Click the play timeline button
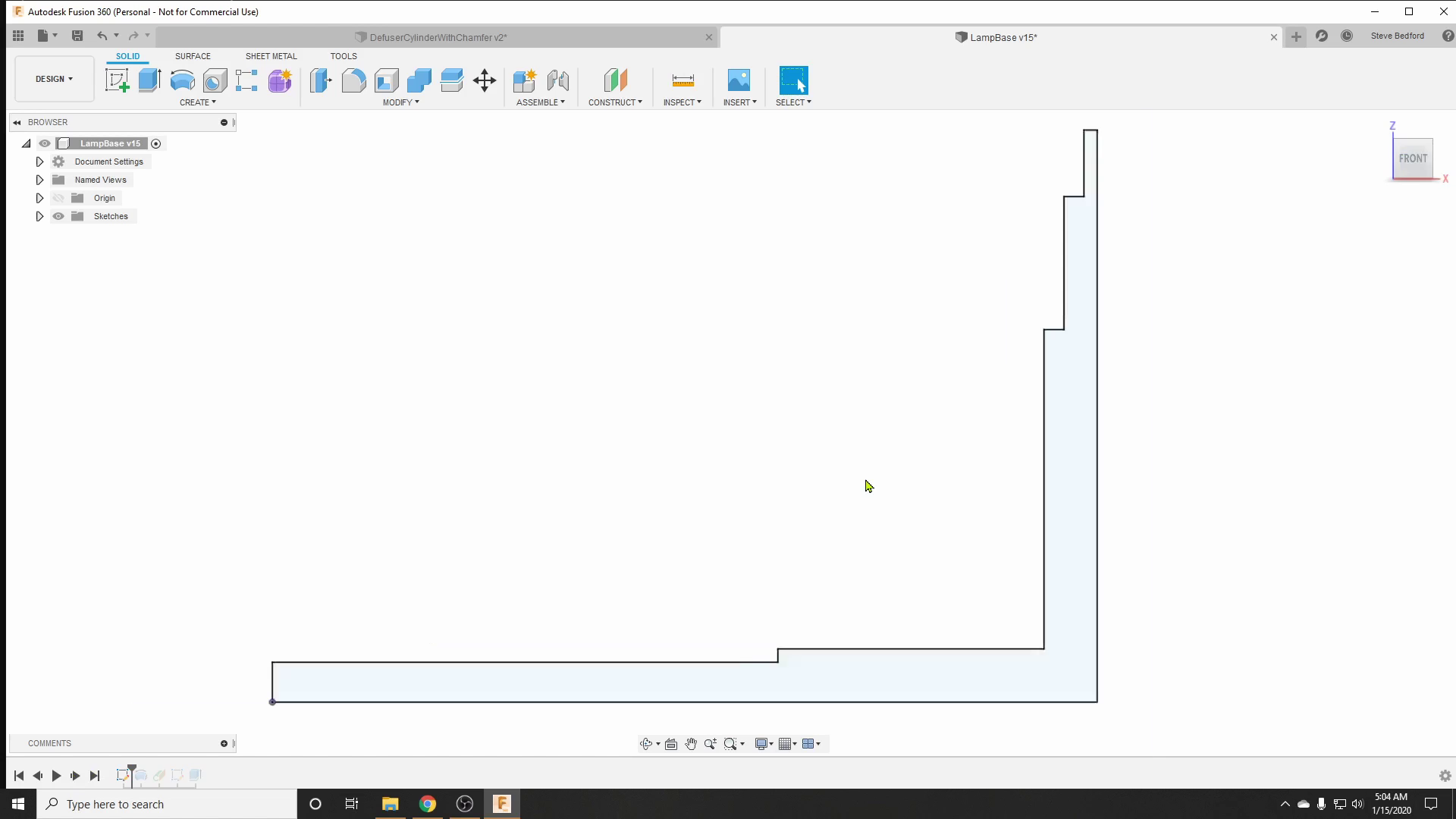Viewport: 1456px width, 819px height. pos(57,775)
